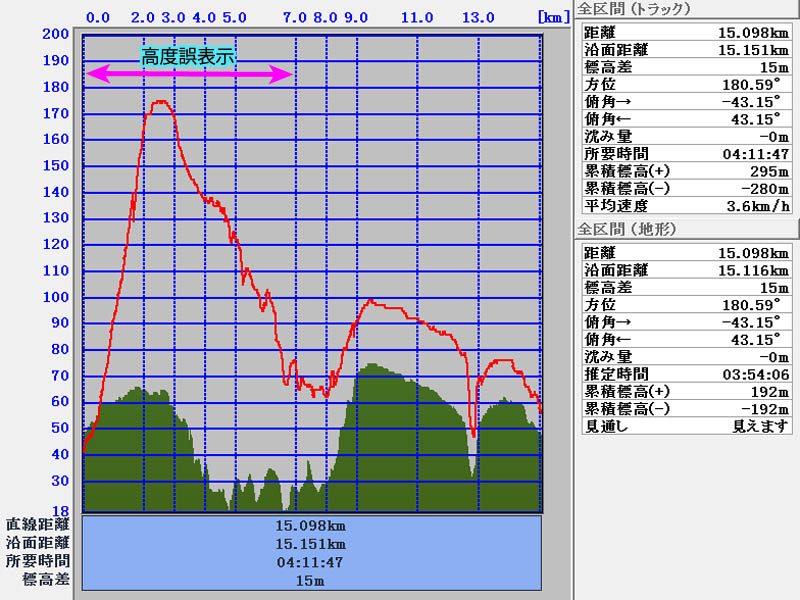Click the 7.0 km x-axis label
Viewport: 800px width, 600px height.
pyautogui.click(x=294, y=18)
